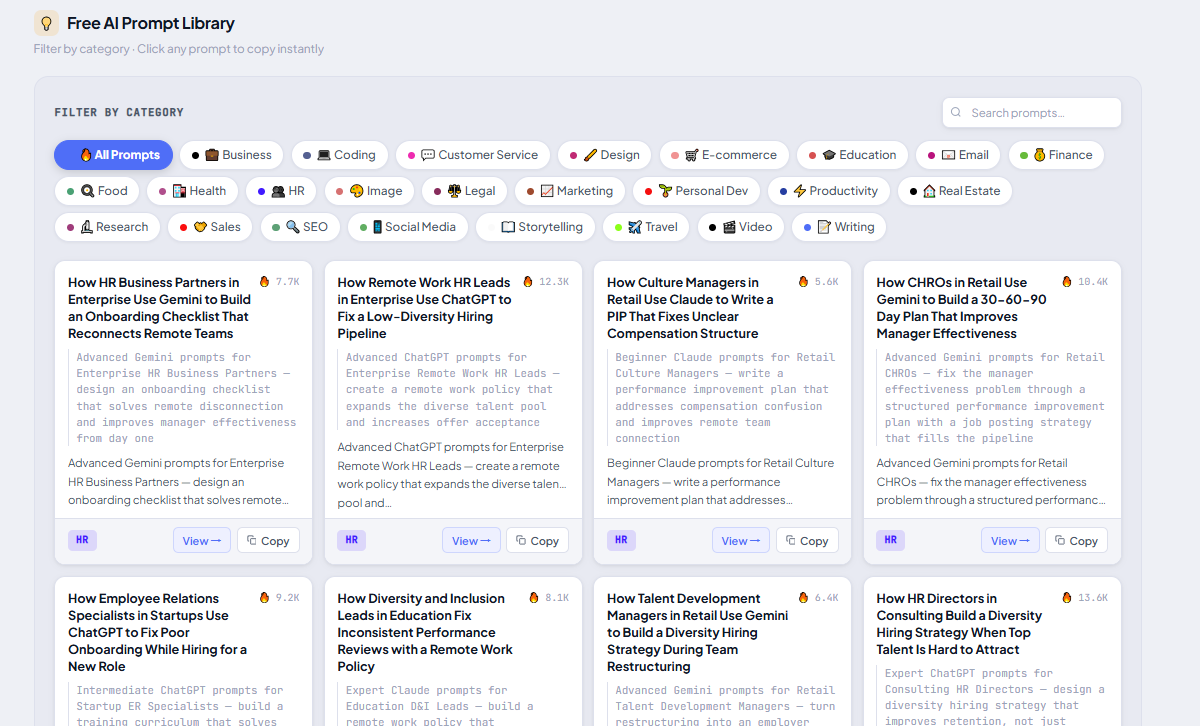Copy the HR Business Partners onboarding prompt
This screenshot has height=726, width=1200.
pyautogui.click(x=268, y=541)
